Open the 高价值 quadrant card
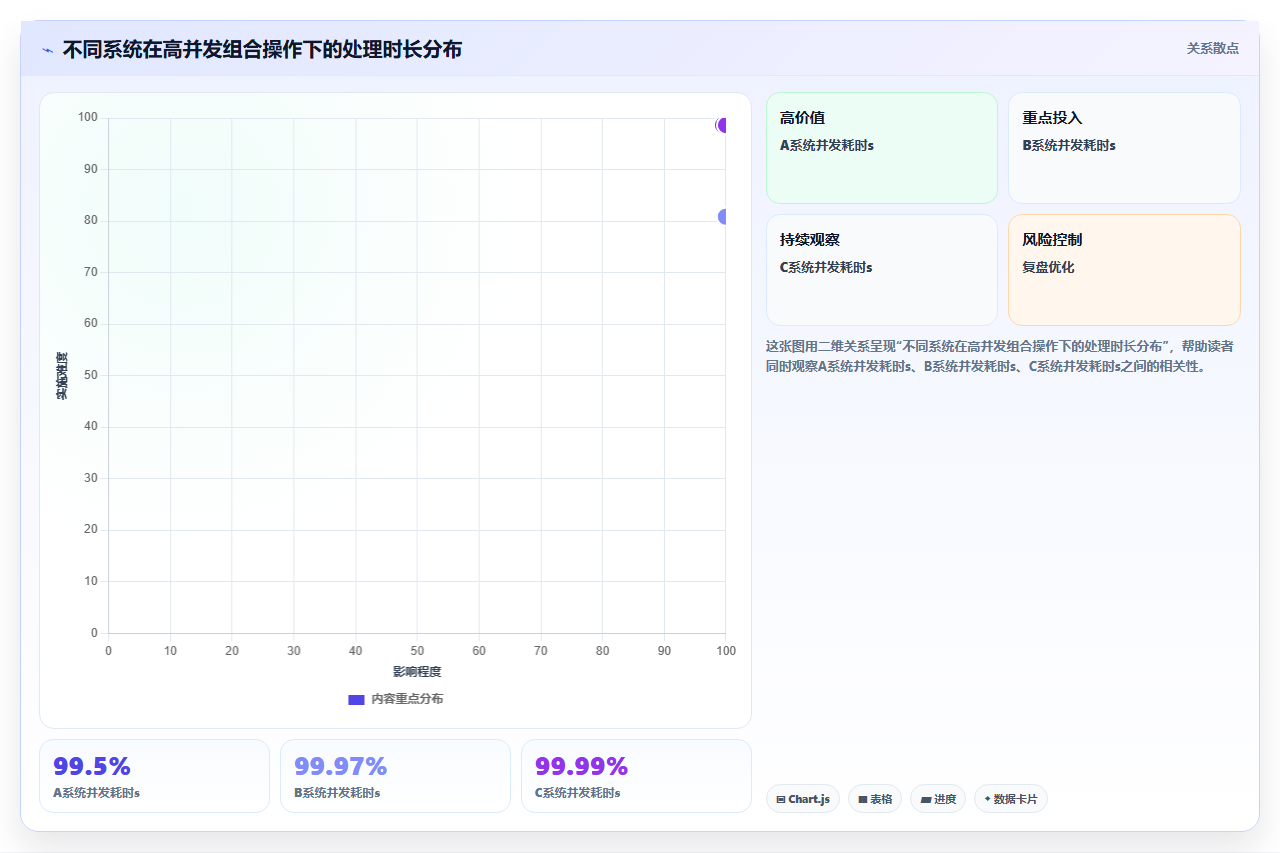1280x853 pixels. 882,148
